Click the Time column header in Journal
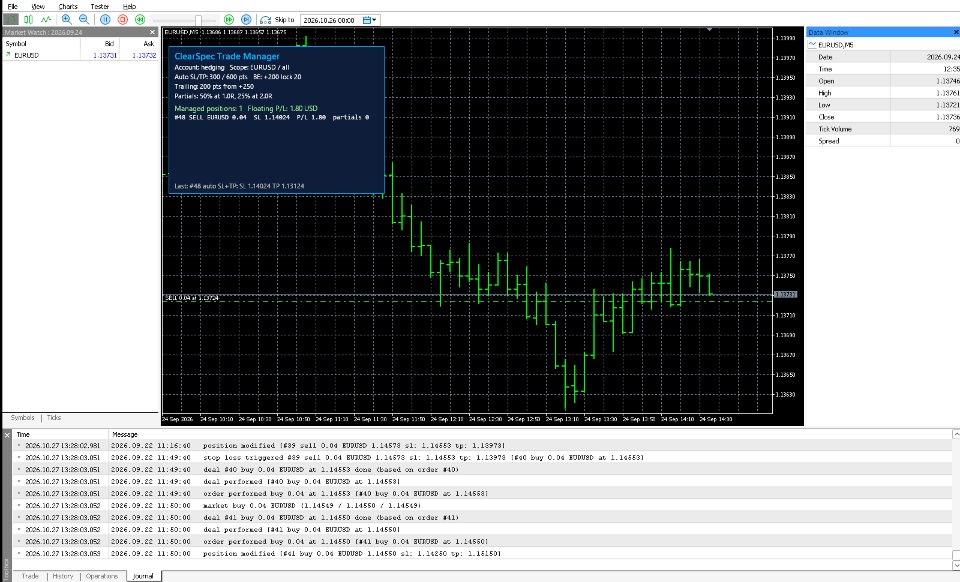960x582 pixels. (61, 435)
